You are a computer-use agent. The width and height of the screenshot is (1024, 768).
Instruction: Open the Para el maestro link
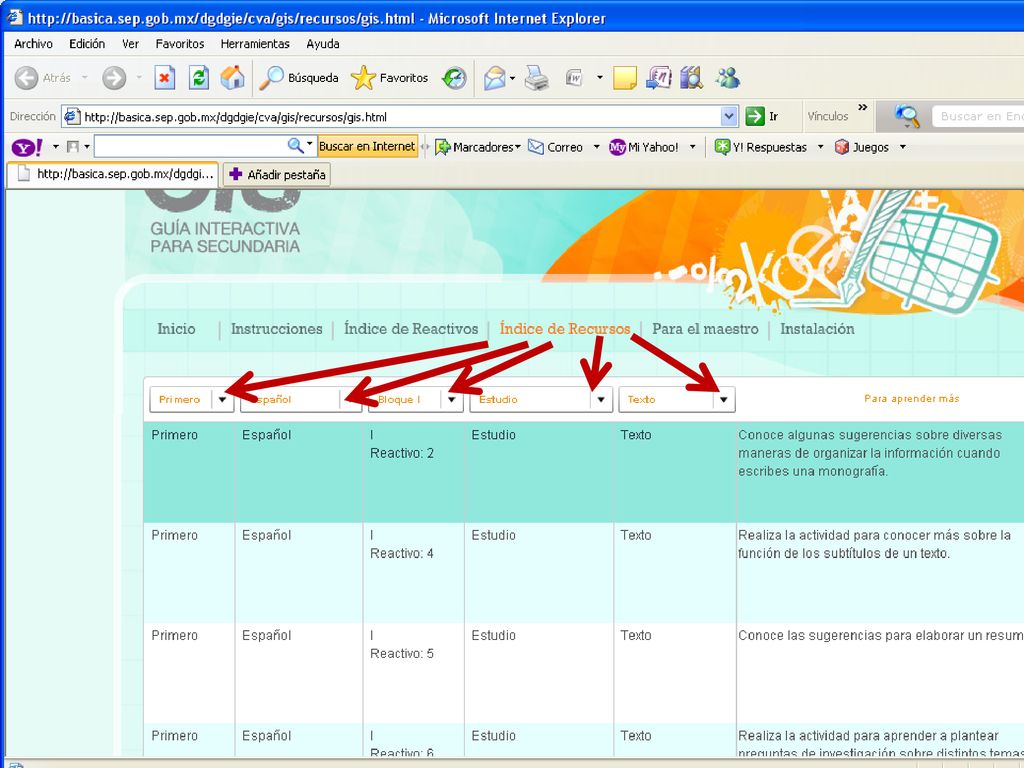click(705, 328)
